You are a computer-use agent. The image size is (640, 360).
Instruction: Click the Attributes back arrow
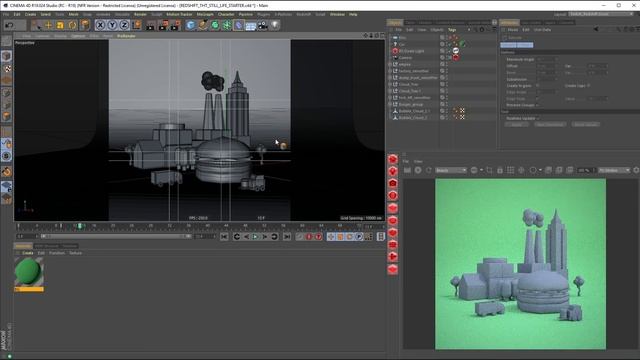pos(596,29)
